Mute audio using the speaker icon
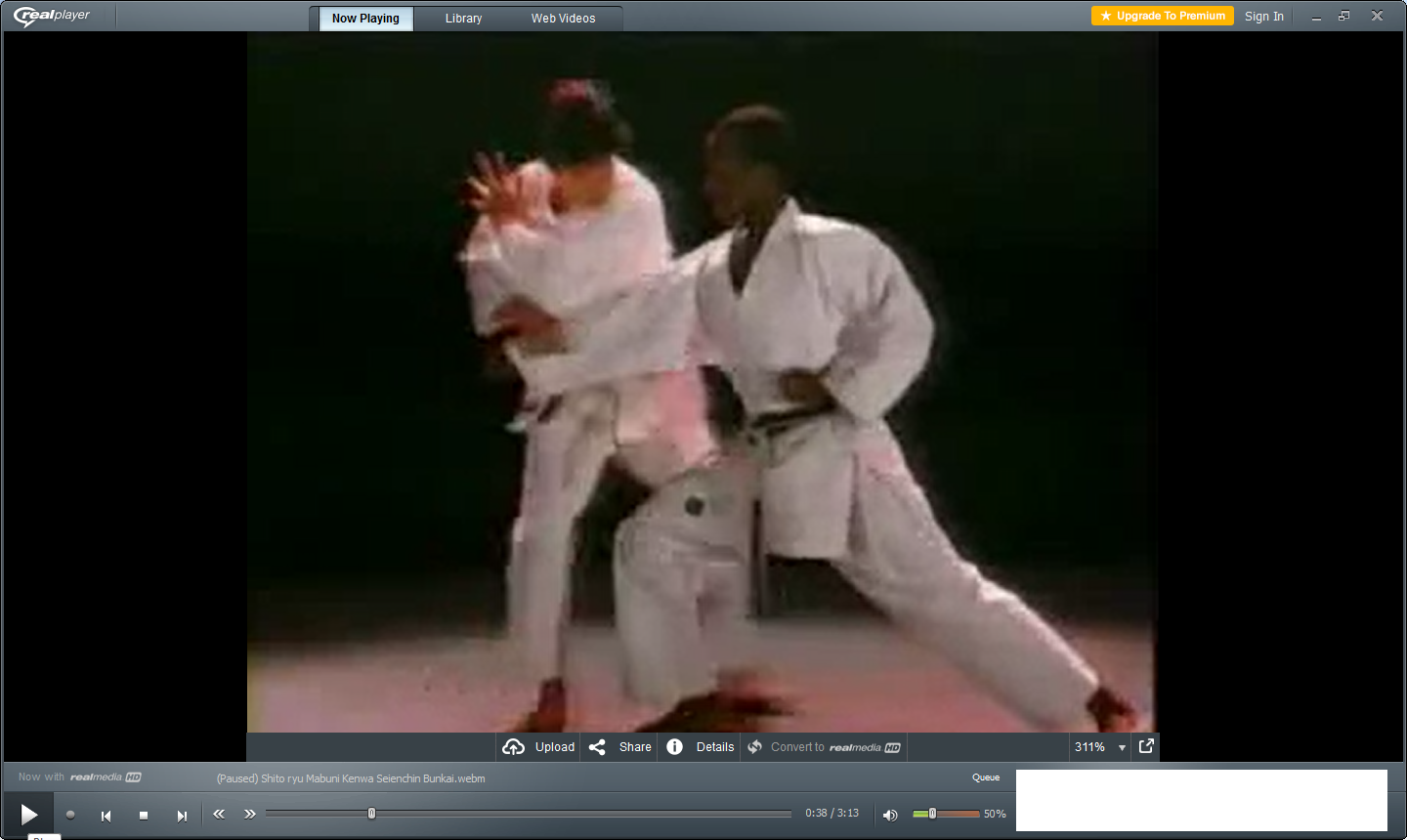This screenshot has width=1407, height=840. (890, 814)
